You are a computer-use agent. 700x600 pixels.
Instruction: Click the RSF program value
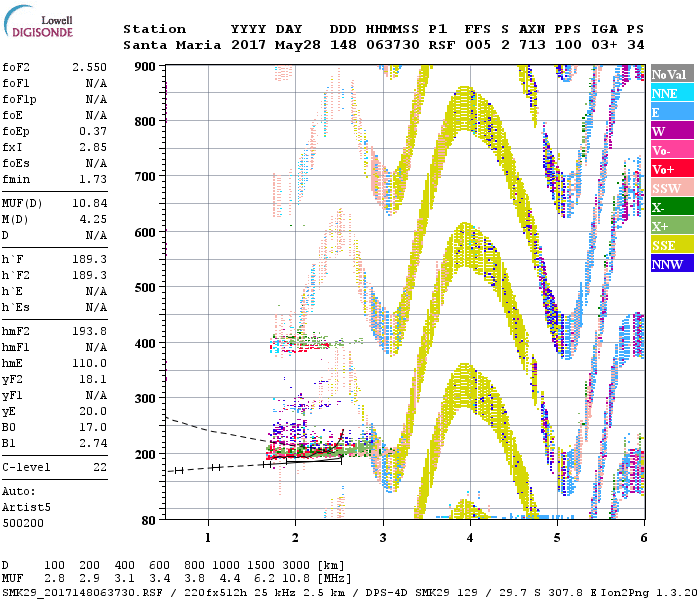click(442, 45)
